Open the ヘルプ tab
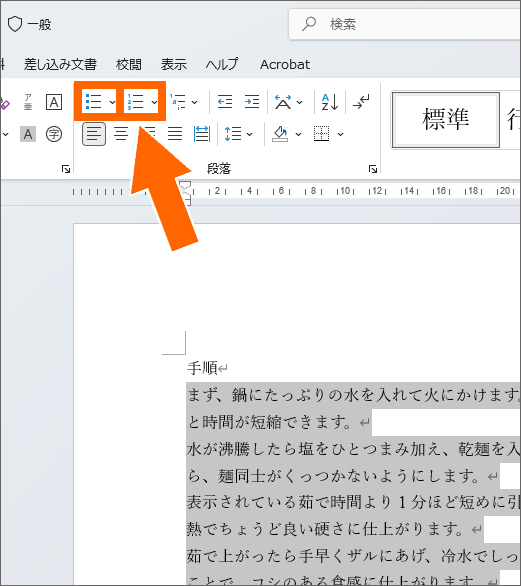This screenshot has width=521, height=586. point(222,65)
